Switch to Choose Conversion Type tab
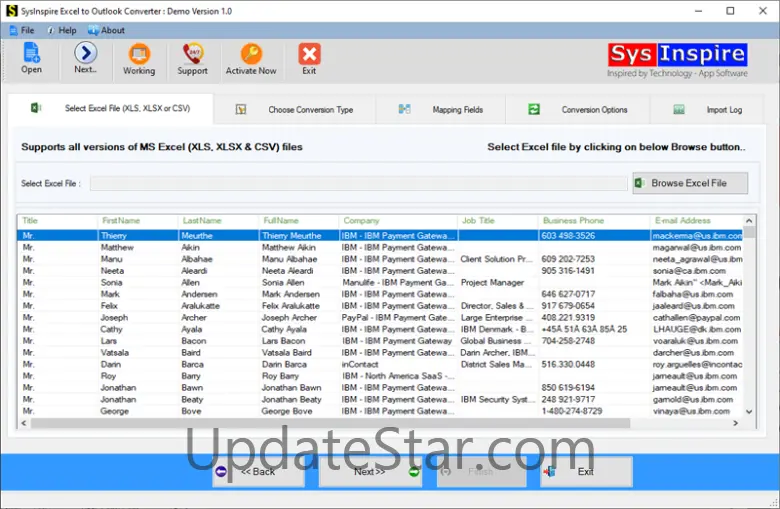 coord(294,109)
